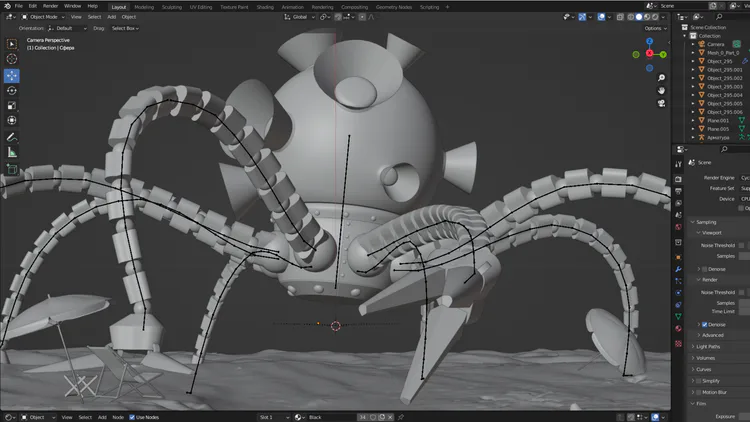Enable the Simplify checkbox
The image size is (750, 422).
tap(699, 381)
